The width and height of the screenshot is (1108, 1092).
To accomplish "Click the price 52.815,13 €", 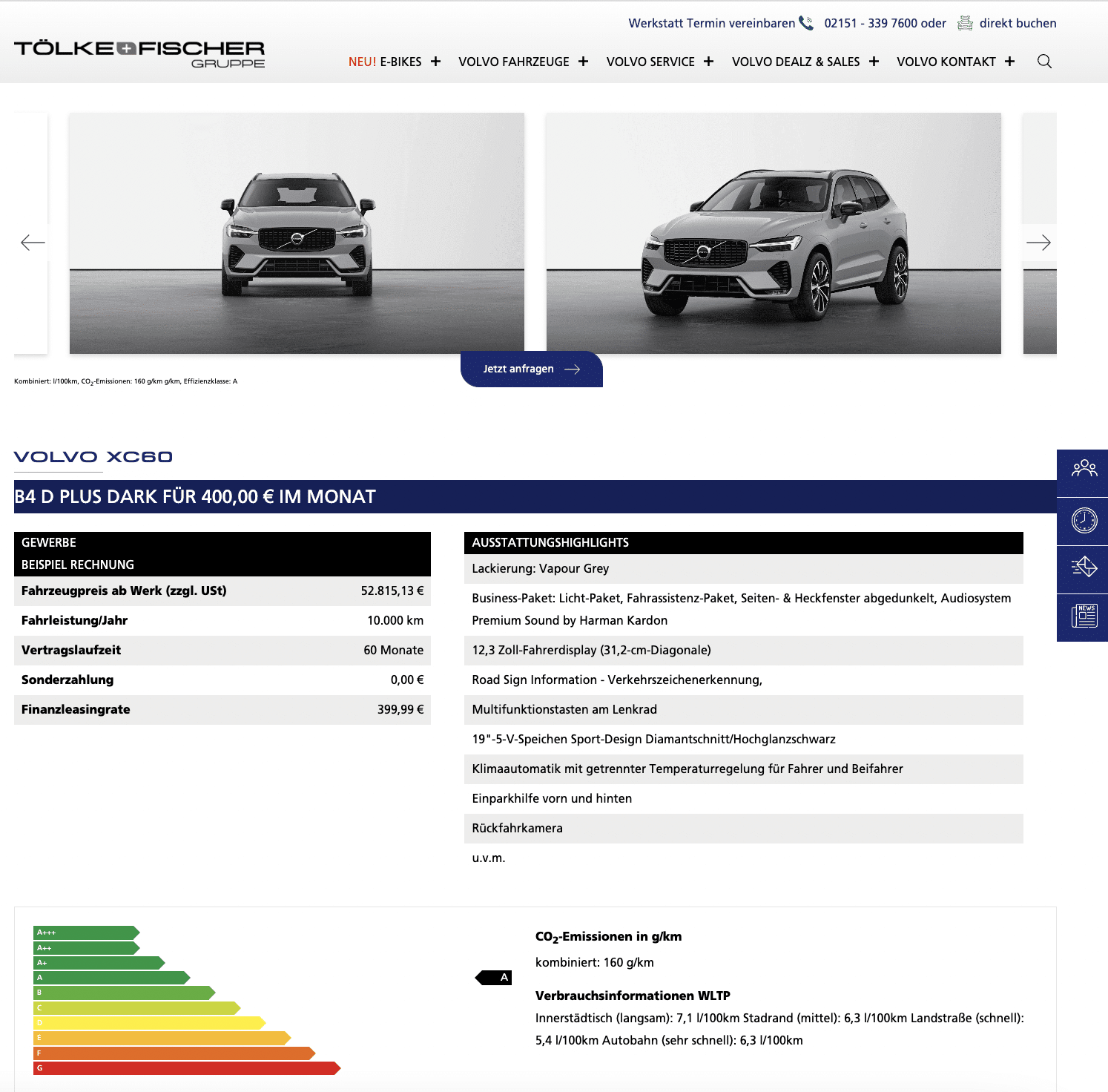I will click(x=392, y=591).
